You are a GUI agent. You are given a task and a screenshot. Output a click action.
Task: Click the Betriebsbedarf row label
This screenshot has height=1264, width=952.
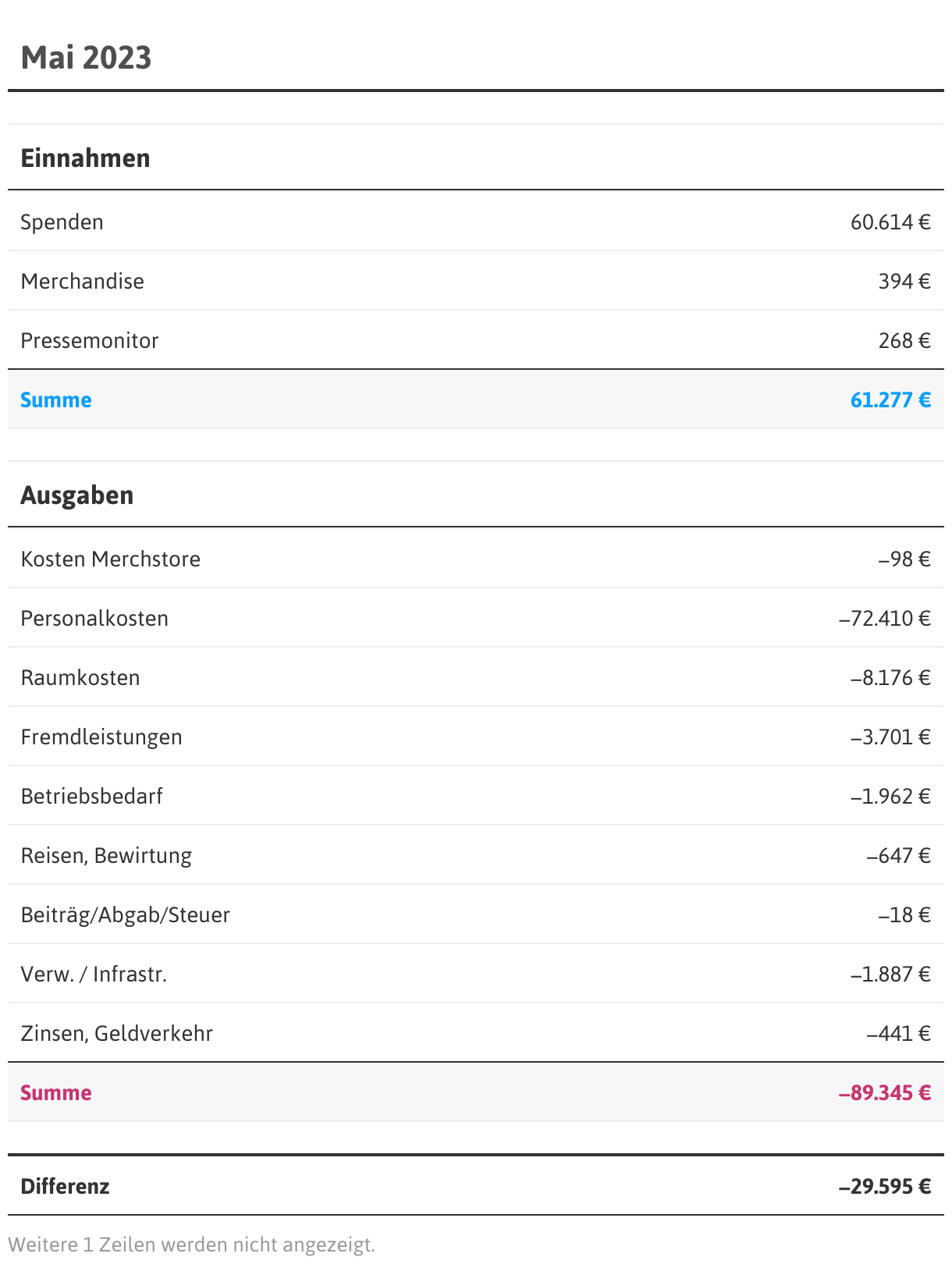pos(92,797)
